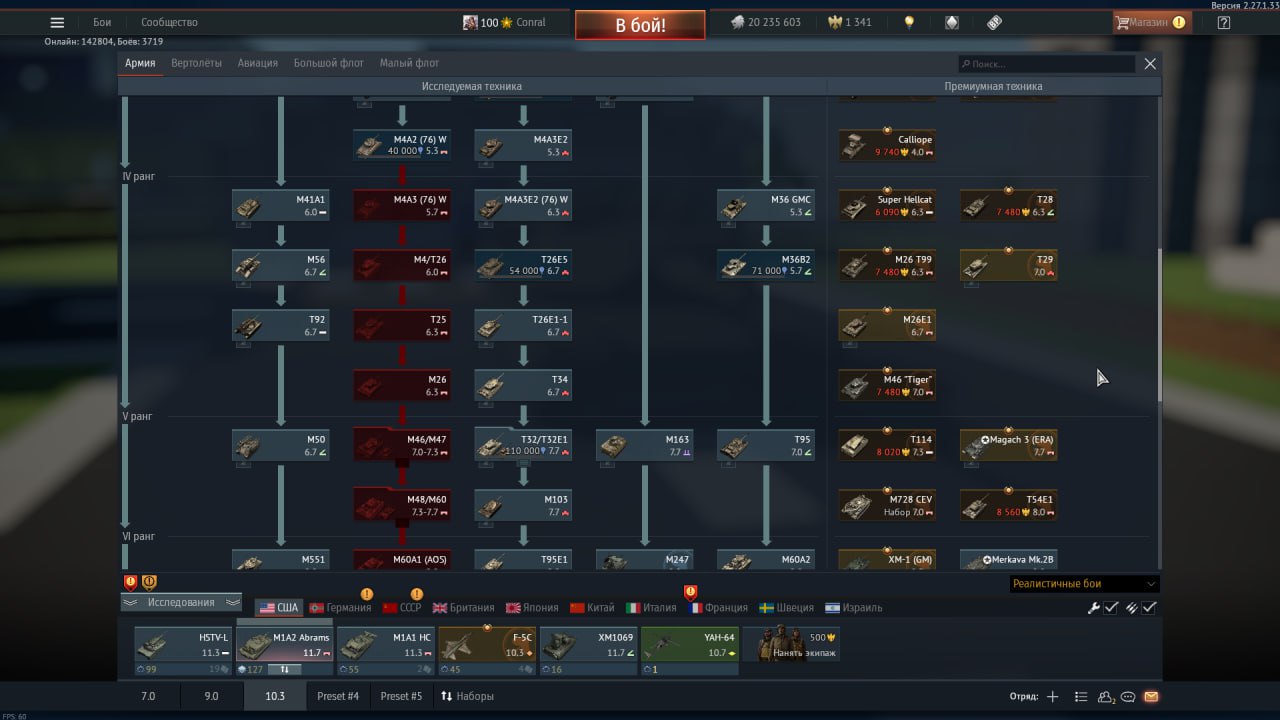Select the M4A2 (76) W tank card
Image resolution: width=1280 pixels, height=720 pixels.
[x=402, y=146]
